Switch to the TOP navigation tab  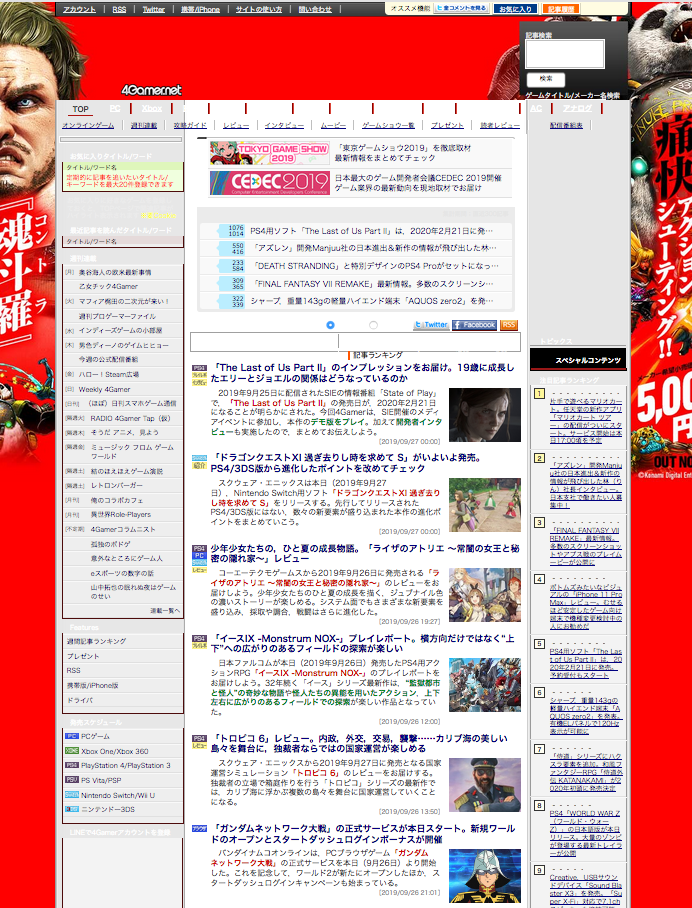coord(80,109)
